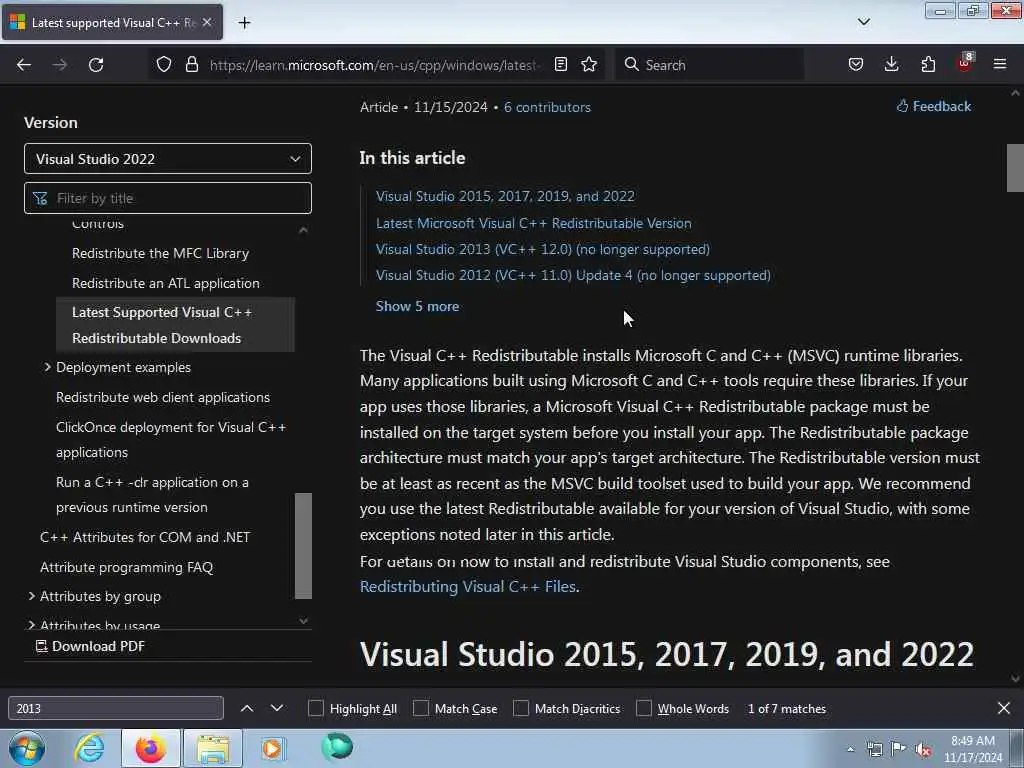Click the Filter by title field
The height and width of the screenshot is (768, 1024).
pos(168,198)
